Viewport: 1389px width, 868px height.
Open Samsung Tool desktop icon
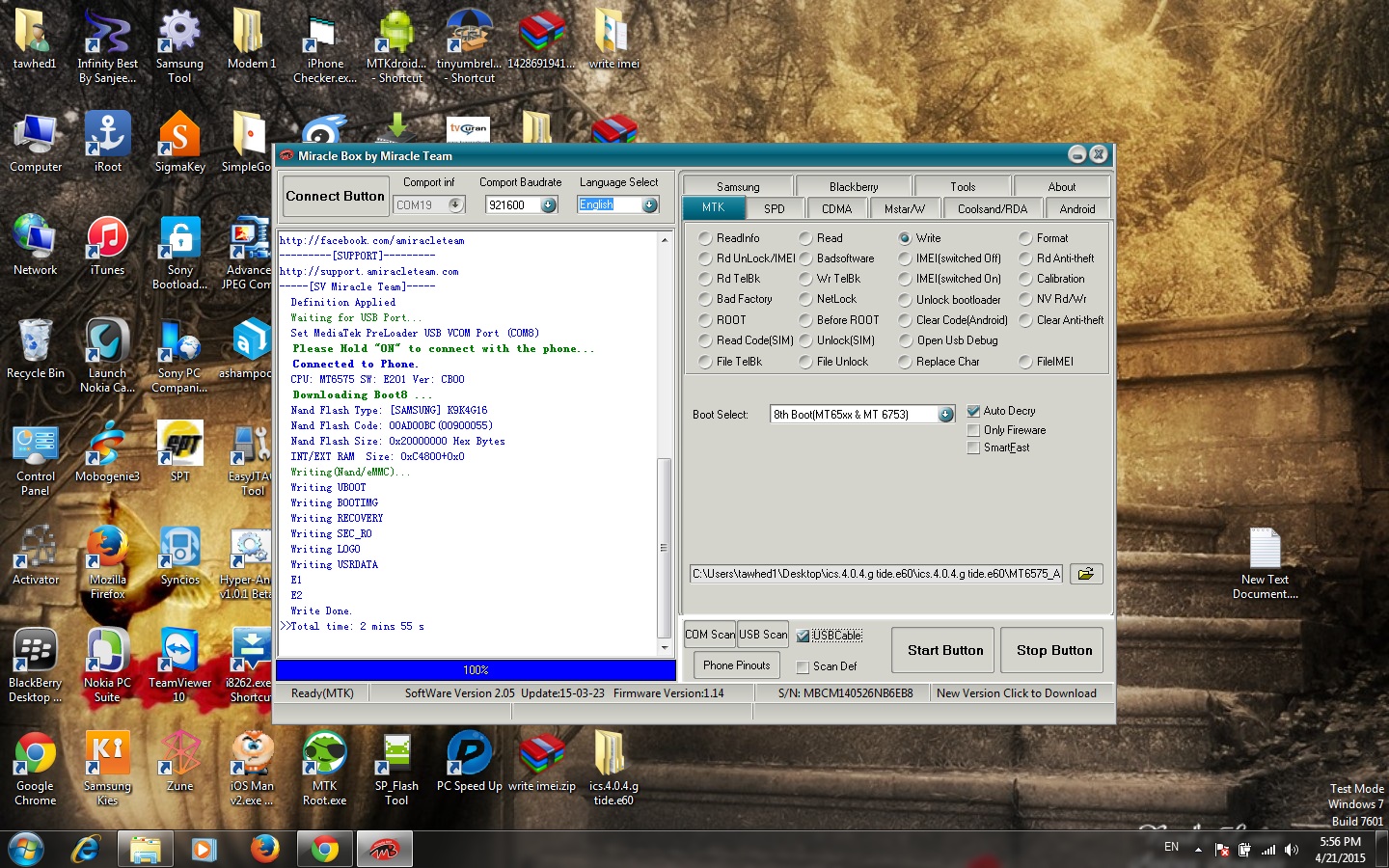coord(179,45)
